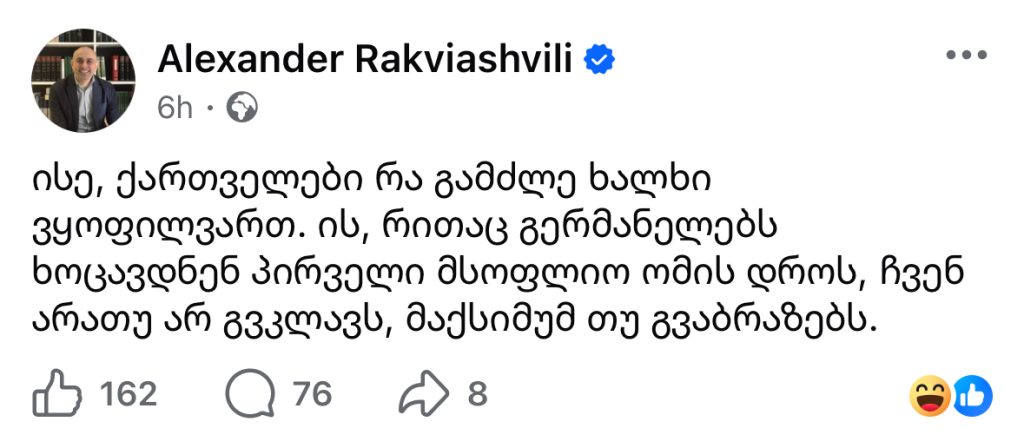Open the 76 comments count
1024x448 pixels.
pyautogui.click(x=312, y=395)
